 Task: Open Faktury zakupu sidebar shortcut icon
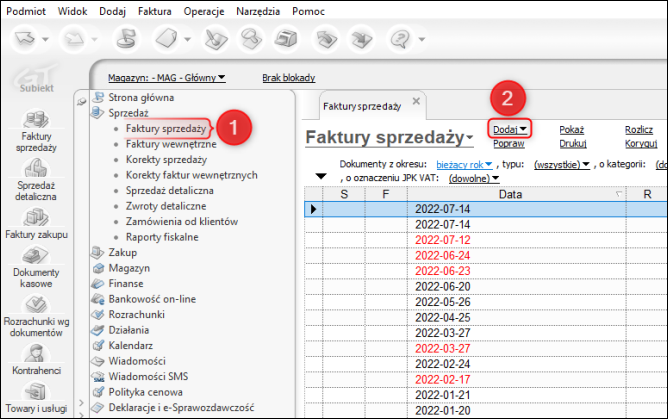click(36, 217)
